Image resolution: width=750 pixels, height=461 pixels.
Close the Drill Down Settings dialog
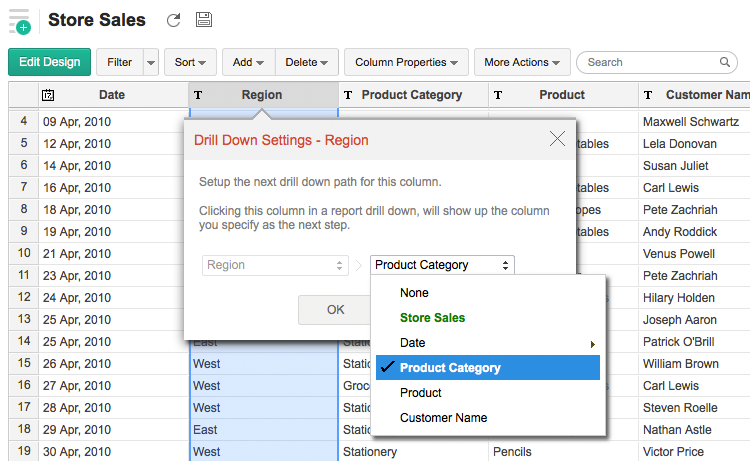pyautogui.click(x=557, y=139)
